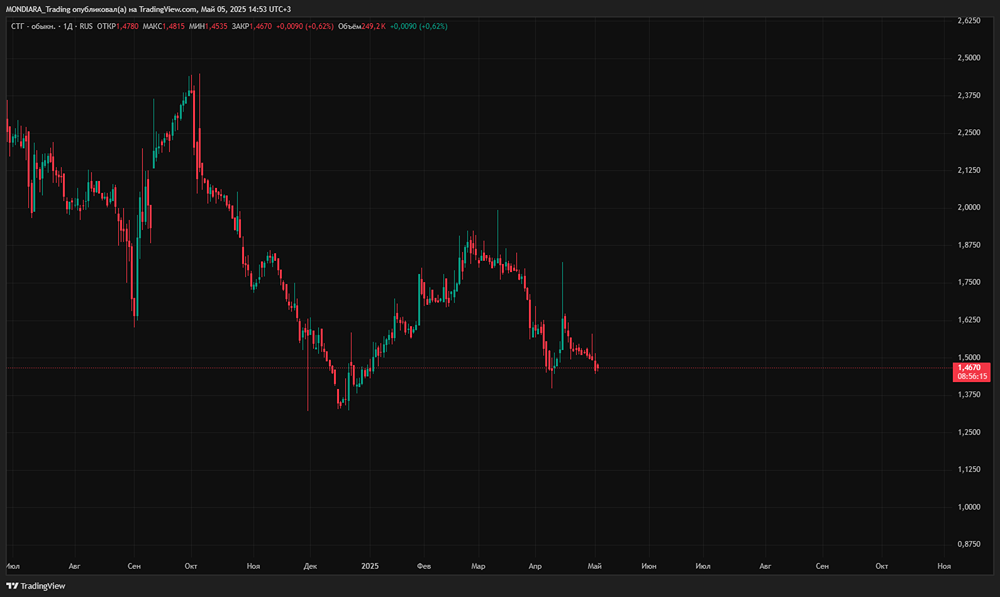Screen dimensions: 1000x597
Task: Click the bar countdown timer 08:56:15
Action: click(x=972, y=376)
